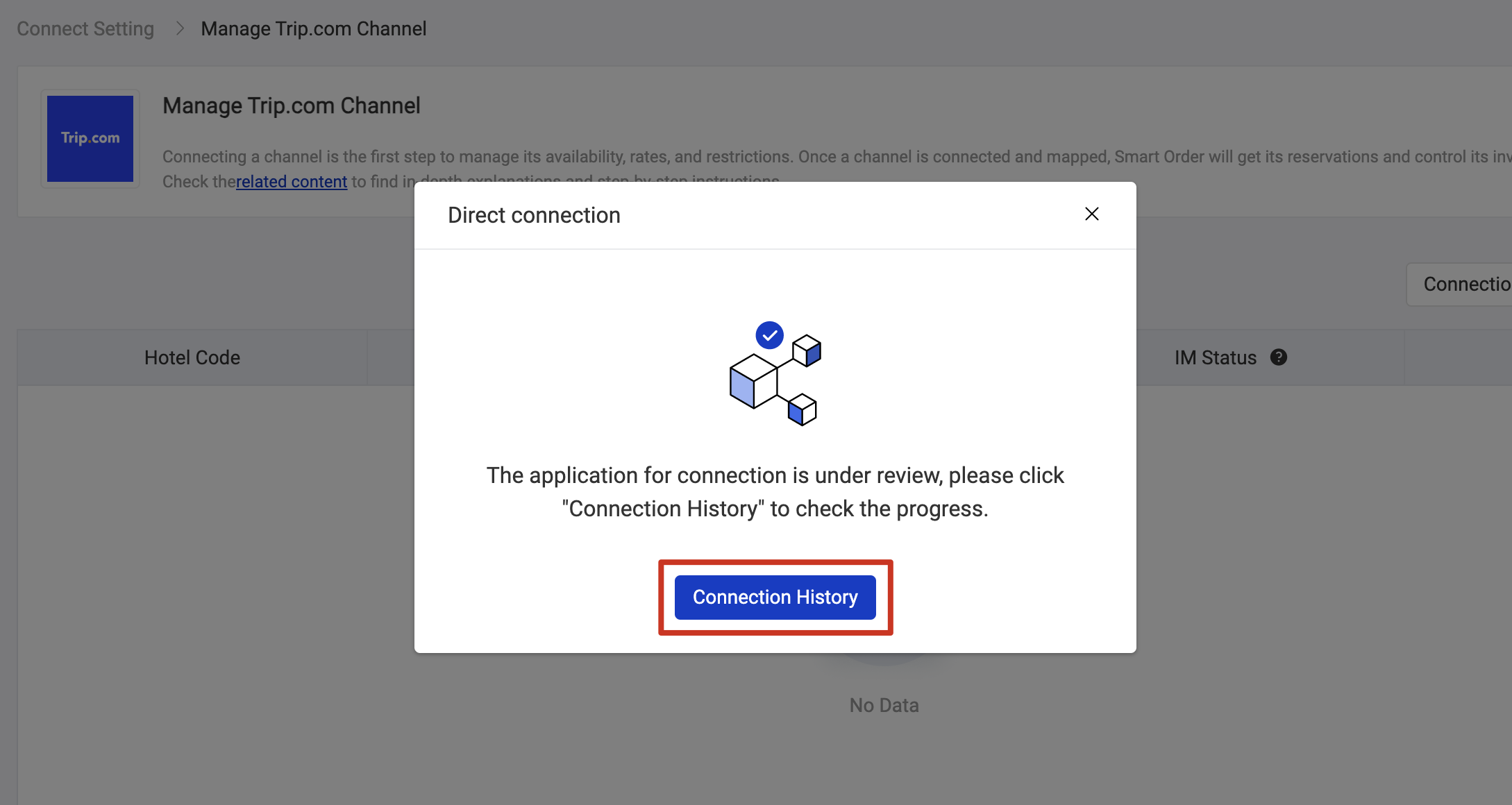Click the IM Status help question mark icon

tap(1279, 357)
